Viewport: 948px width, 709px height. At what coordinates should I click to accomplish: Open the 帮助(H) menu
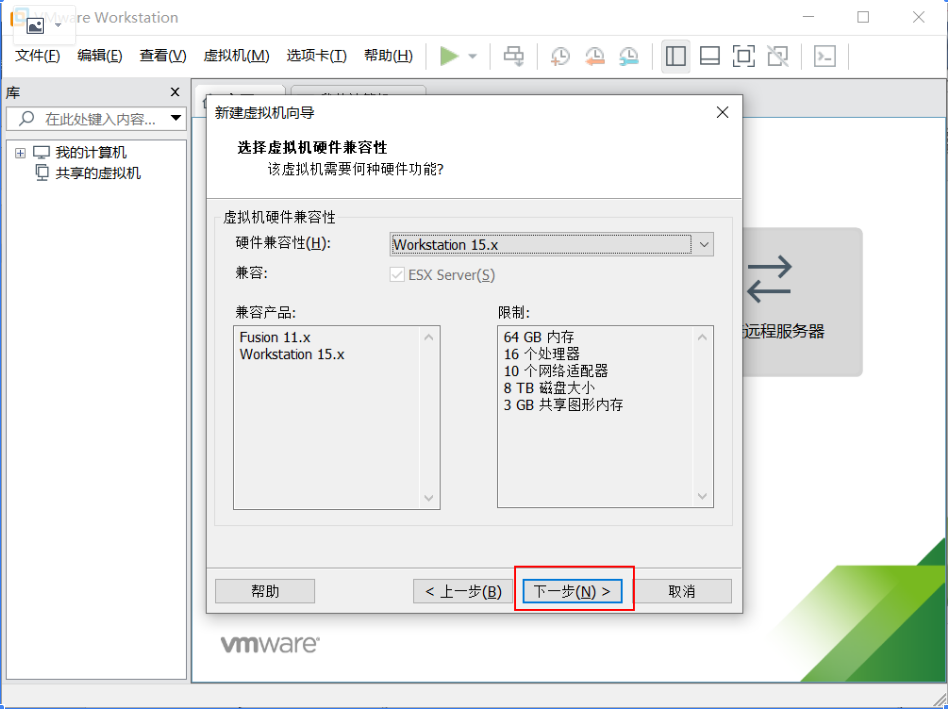click(x=388, y=56)
